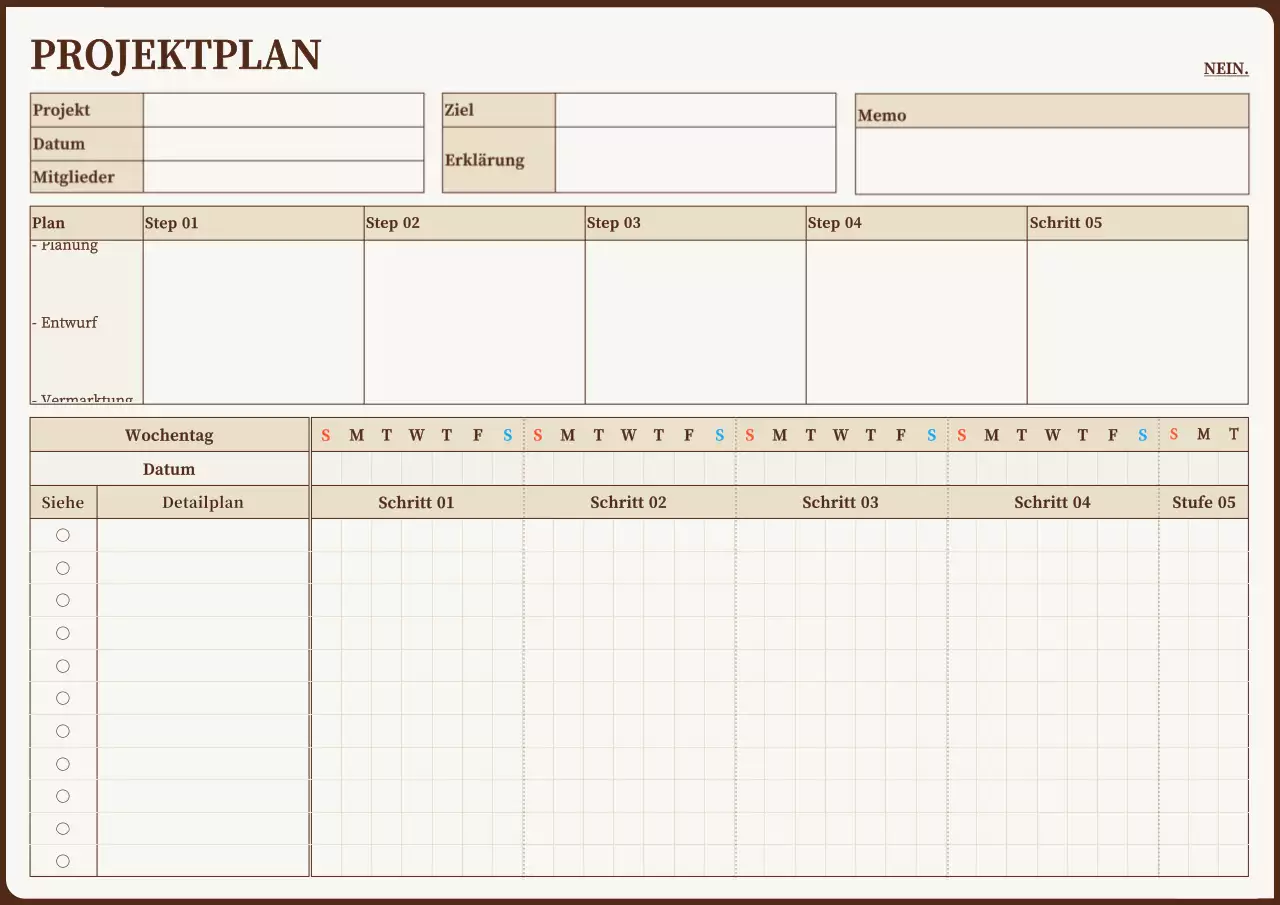Select the Stufe 05 timeline header

point(1203,502)
